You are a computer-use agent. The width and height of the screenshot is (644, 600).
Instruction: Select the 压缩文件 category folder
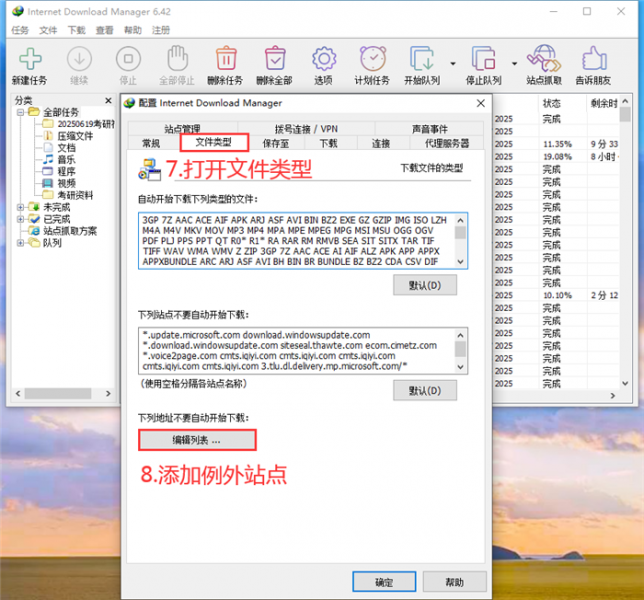(74, 136)
